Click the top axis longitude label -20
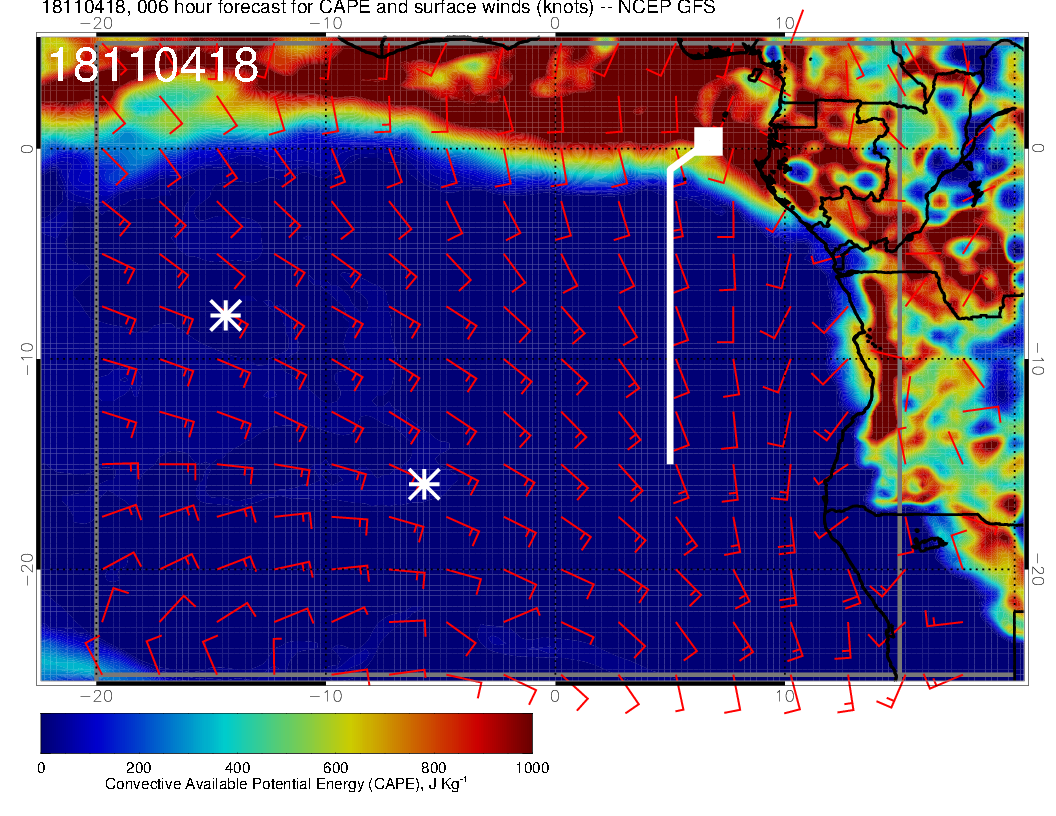Image resolution: width=1056 pixels, height=816 pixels. coord(96,23)
